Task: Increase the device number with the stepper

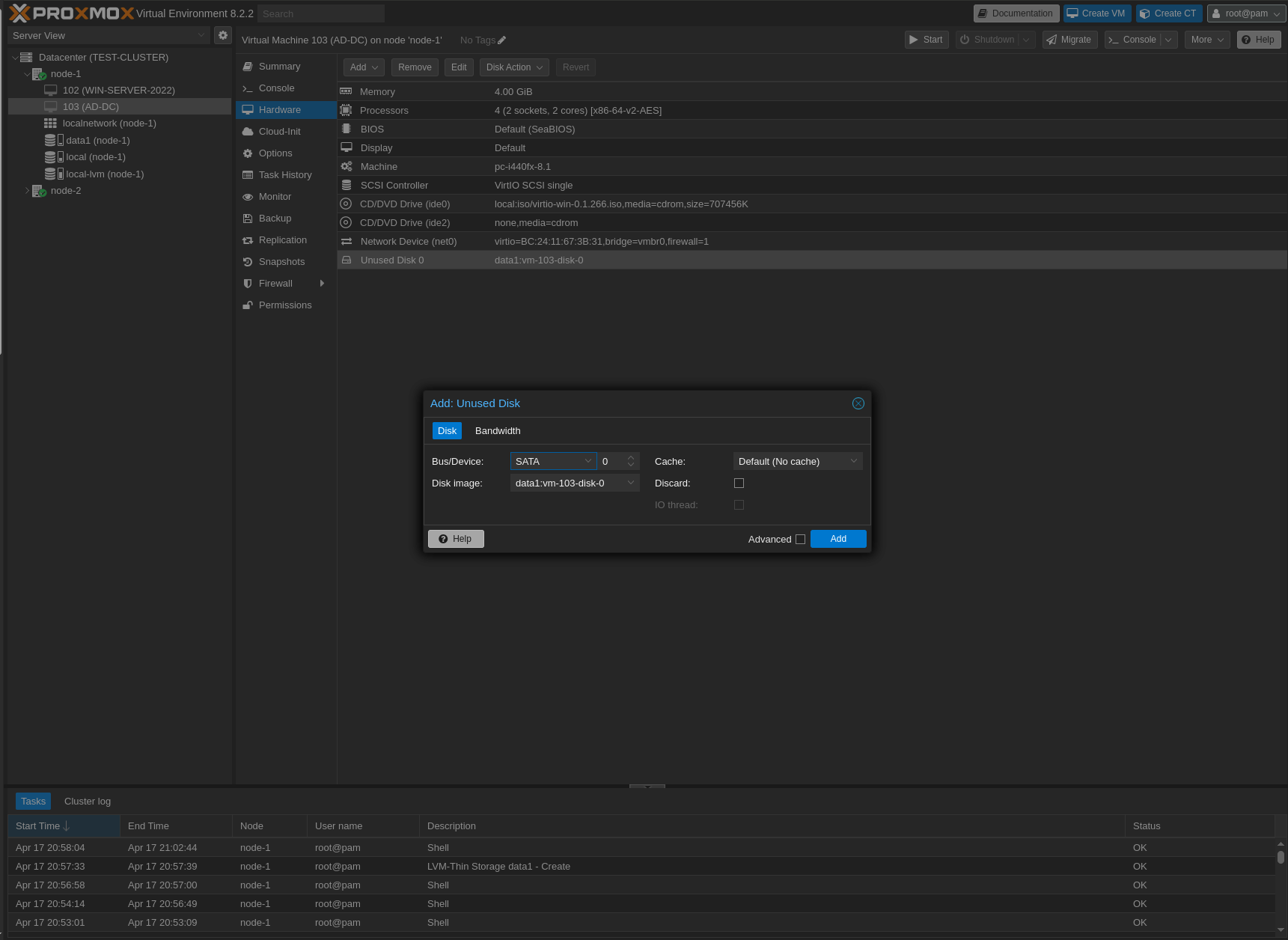Action: [x=631, y=457]
